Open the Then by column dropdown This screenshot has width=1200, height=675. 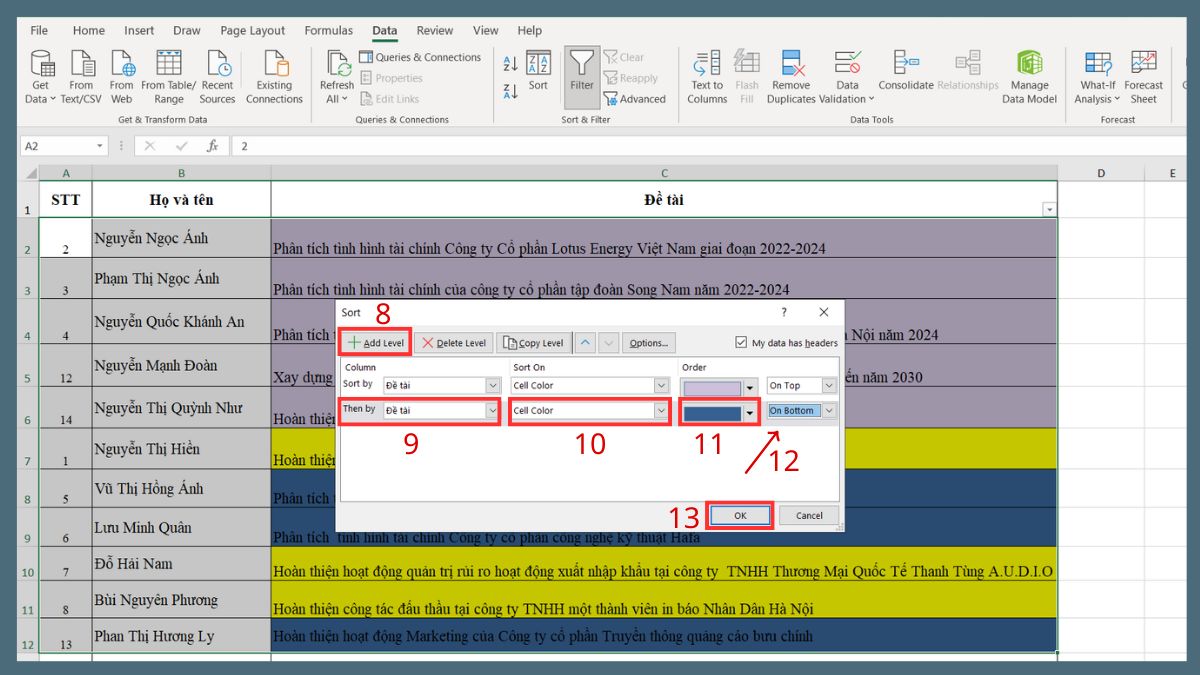click(494, 410)
